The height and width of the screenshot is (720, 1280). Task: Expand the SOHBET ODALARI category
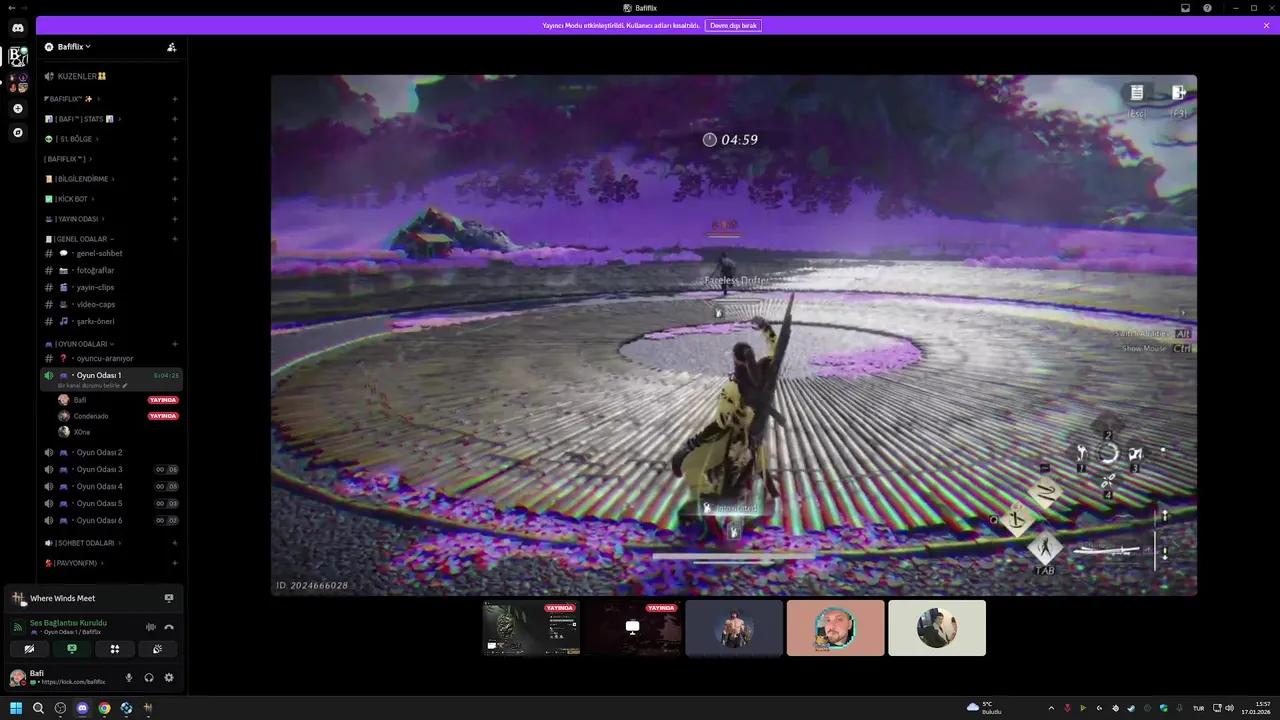pyautogui.click(x=86, y=543)
